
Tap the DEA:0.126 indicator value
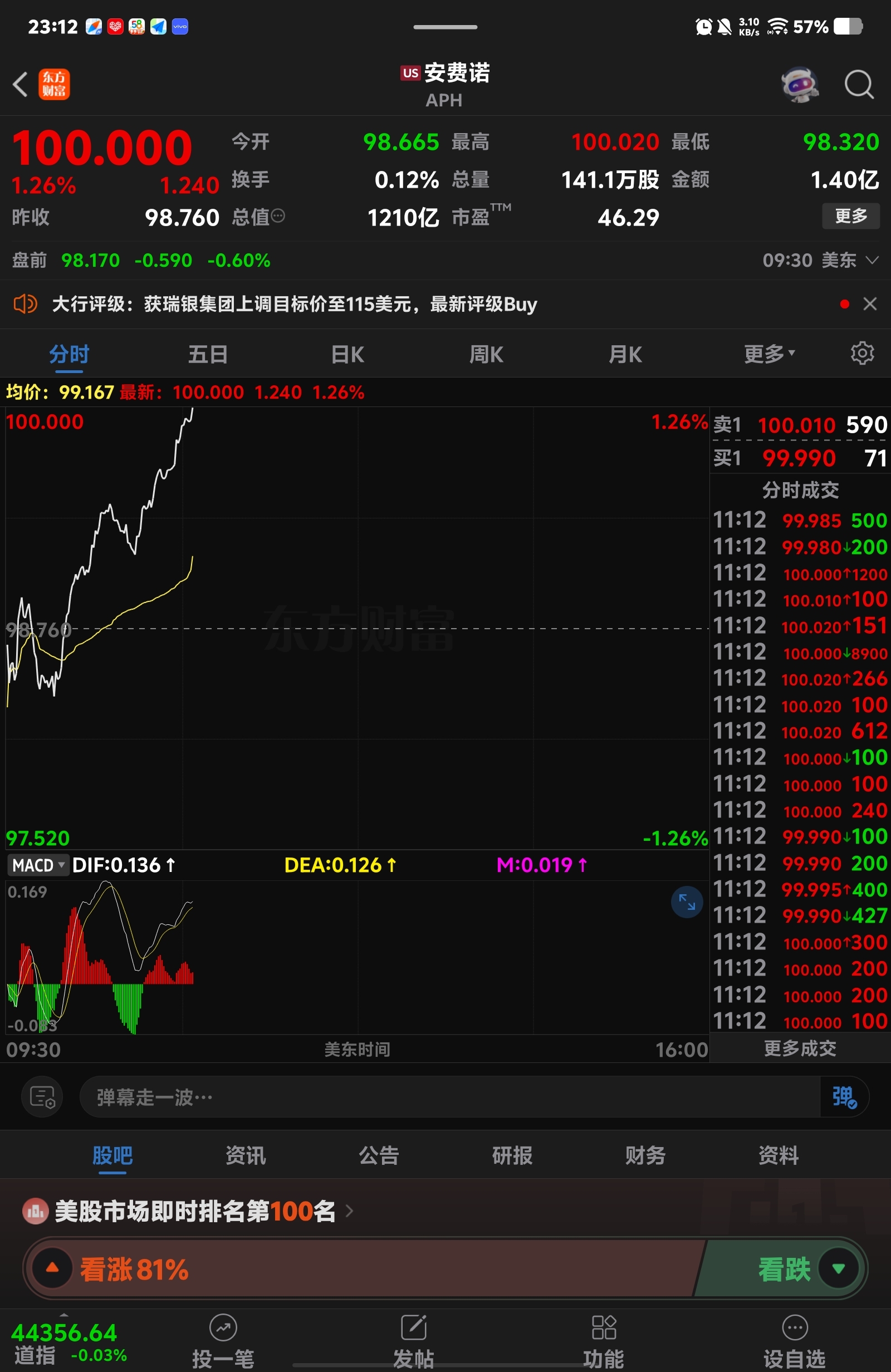[x=340, y=865]
